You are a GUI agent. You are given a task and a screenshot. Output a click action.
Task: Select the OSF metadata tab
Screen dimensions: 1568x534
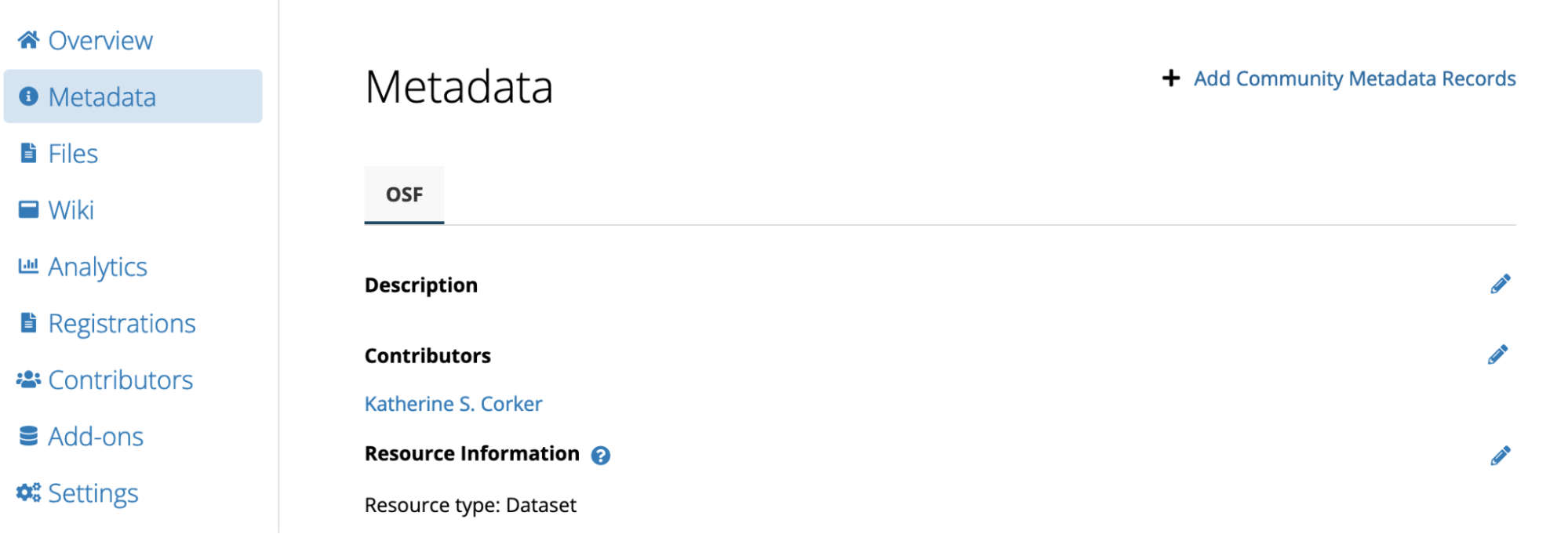tap(404, 194)
